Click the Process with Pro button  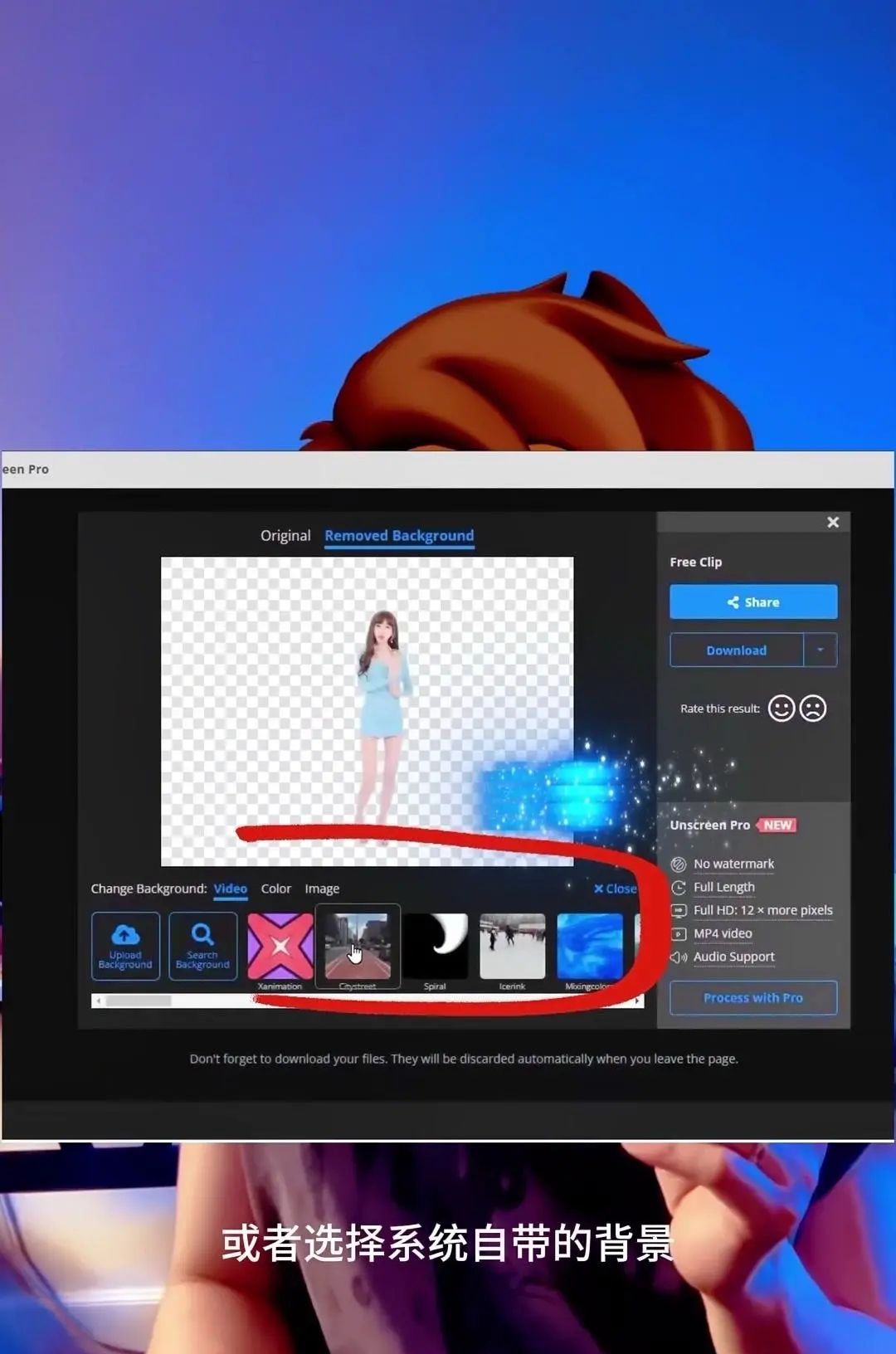753,998
